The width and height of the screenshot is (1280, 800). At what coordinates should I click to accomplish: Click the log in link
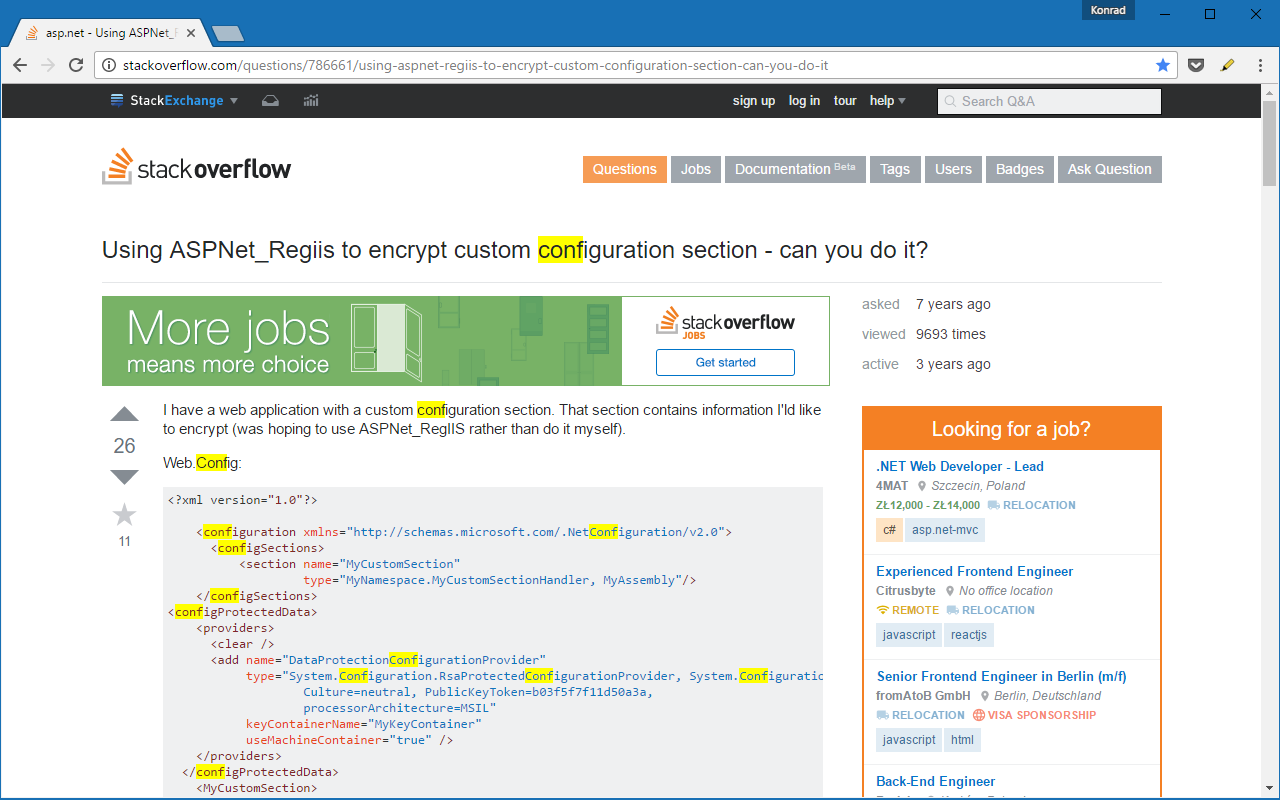click(804, 101)
